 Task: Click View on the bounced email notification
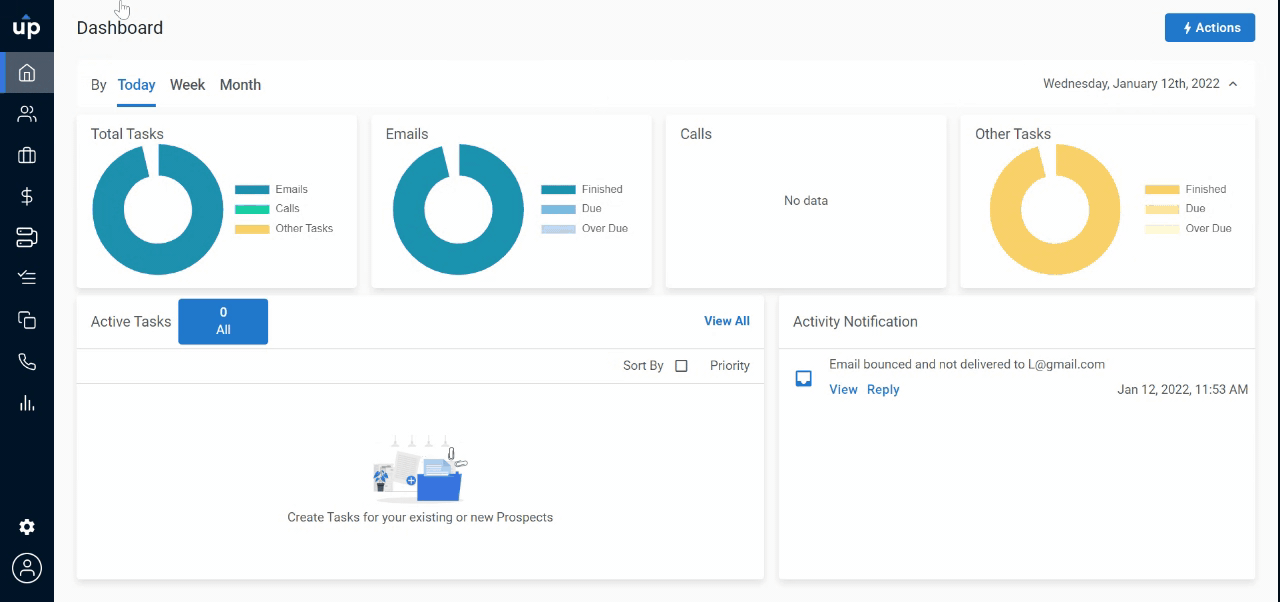click(x=843, y=390)
